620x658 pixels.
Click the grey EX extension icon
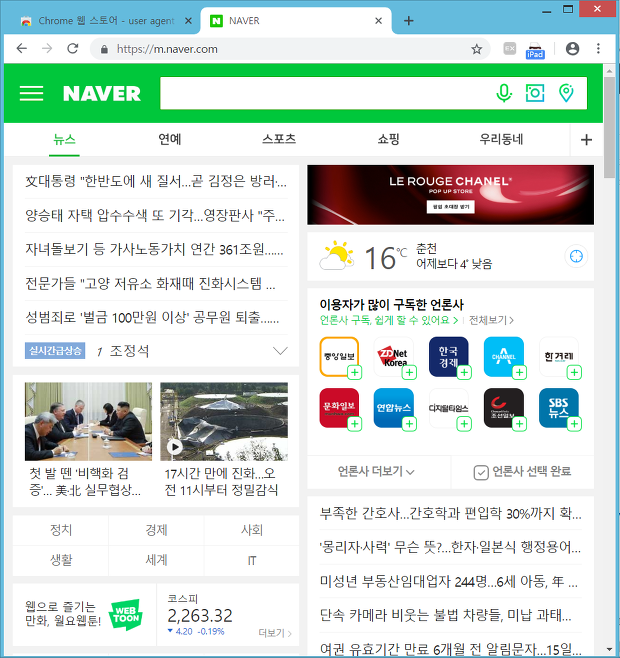(x=510, y=49)
